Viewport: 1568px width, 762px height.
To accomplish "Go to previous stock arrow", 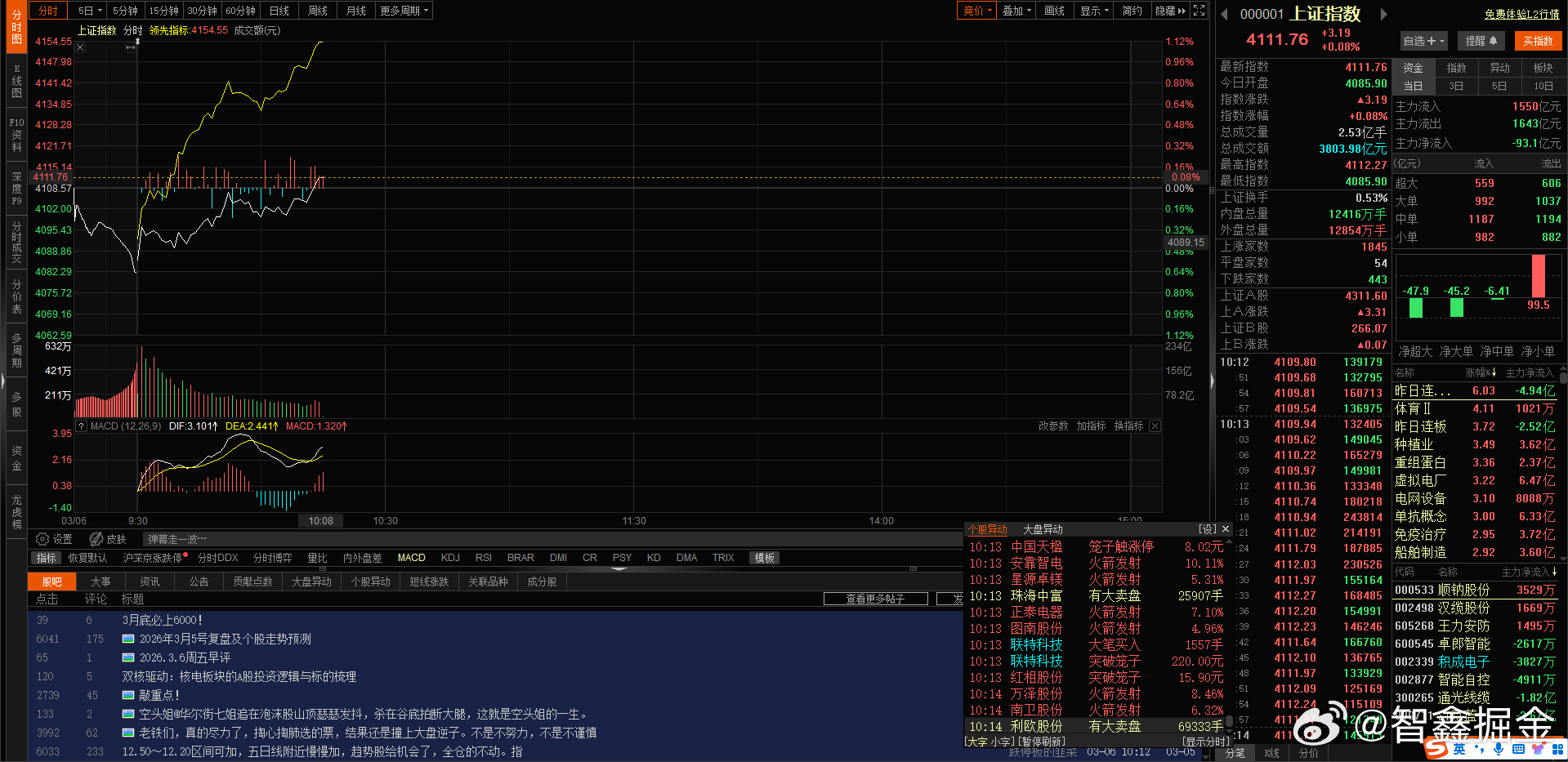I will 1224,14.
